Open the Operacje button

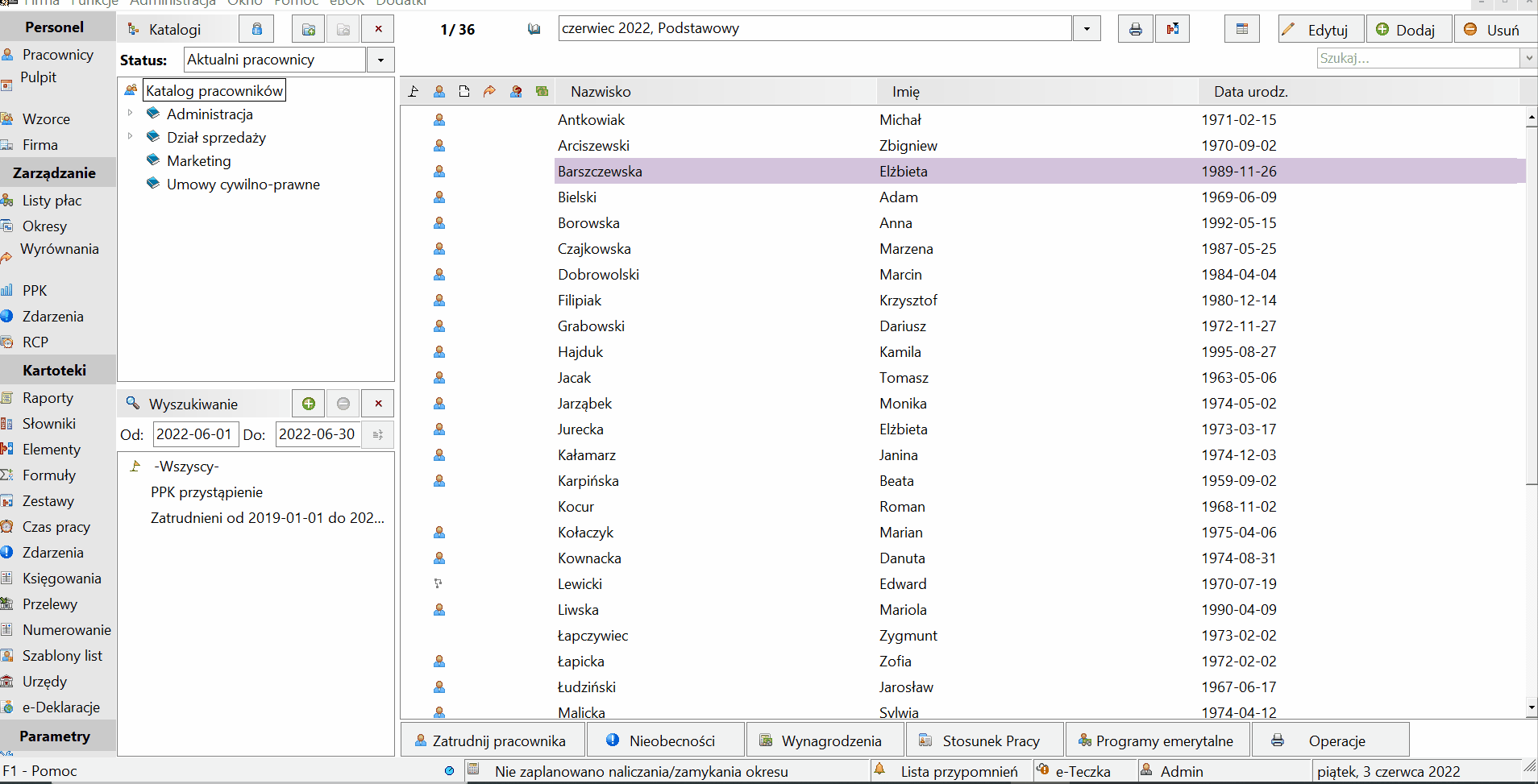coord(1330,740)
